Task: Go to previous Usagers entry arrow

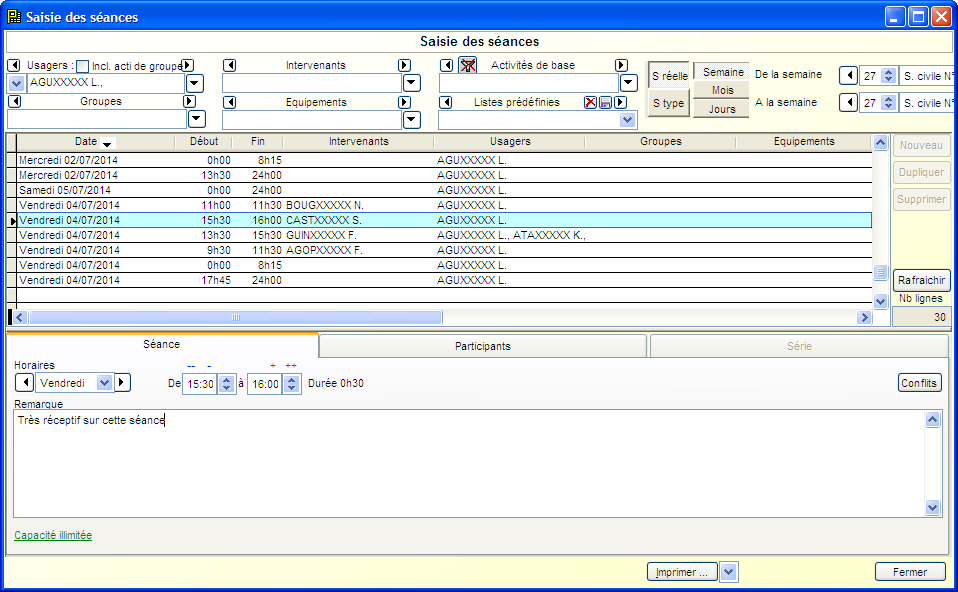Action: (14, 65)
